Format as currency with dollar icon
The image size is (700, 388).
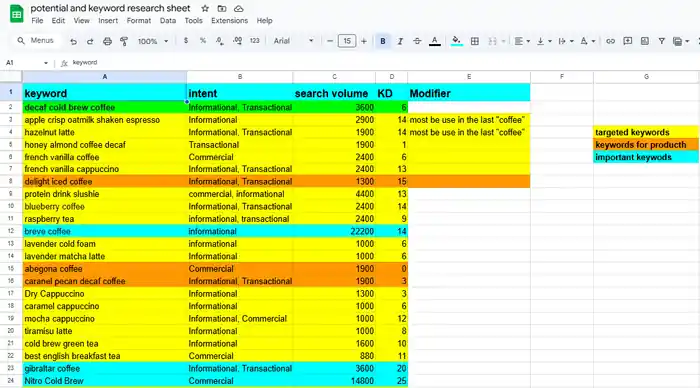click(186, 41)
